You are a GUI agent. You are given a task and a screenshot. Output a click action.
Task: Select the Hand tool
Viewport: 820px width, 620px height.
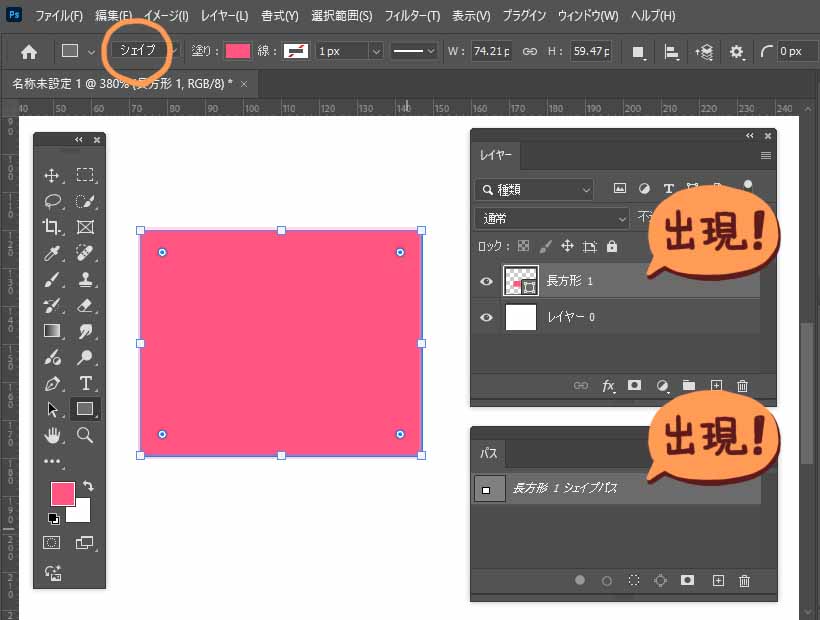(52, 435)
